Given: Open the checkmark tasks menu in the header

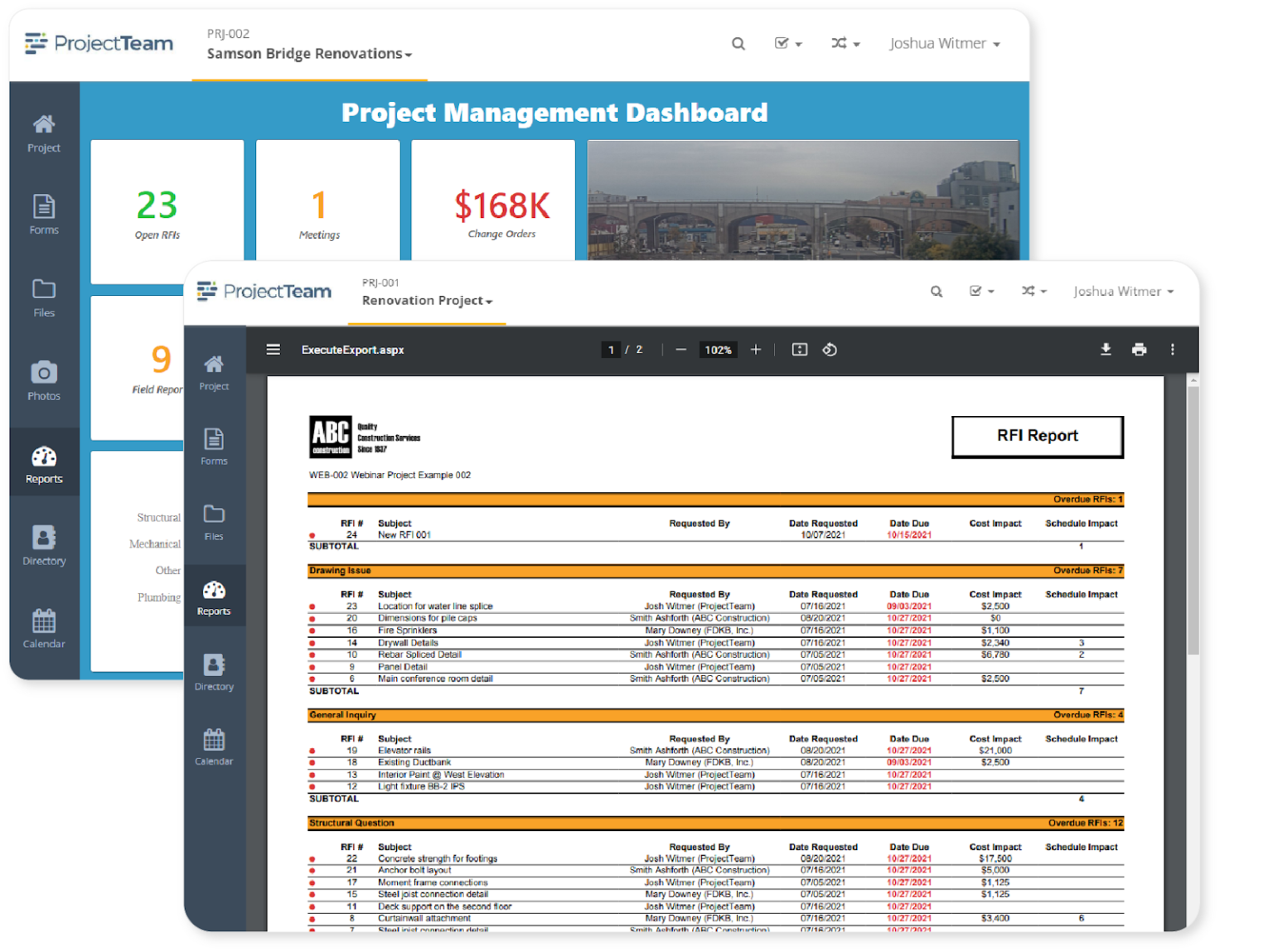Looking at the screenshot, I should 787,43.
